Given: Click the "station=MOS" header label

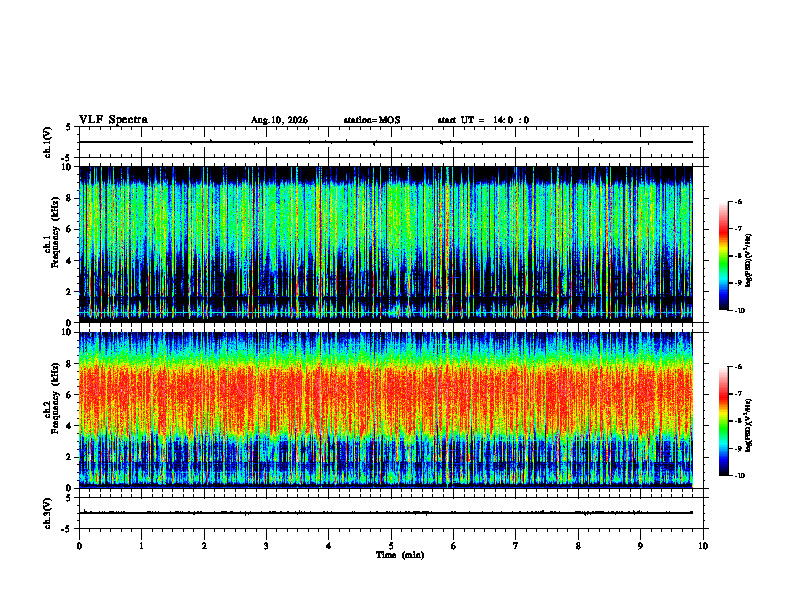Looking at the screenshot, I should (372, 120).
